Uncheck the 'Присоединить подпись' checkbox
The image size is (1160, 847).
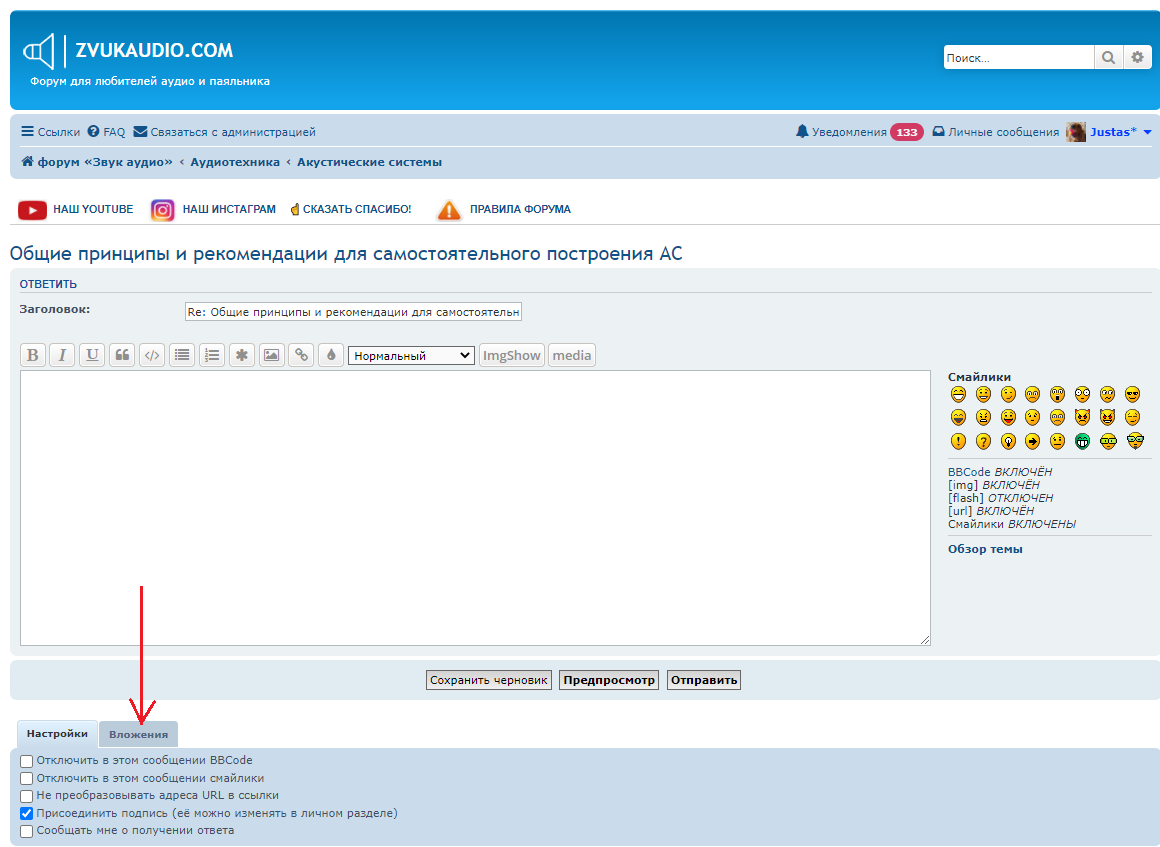[x=27, y=814]
